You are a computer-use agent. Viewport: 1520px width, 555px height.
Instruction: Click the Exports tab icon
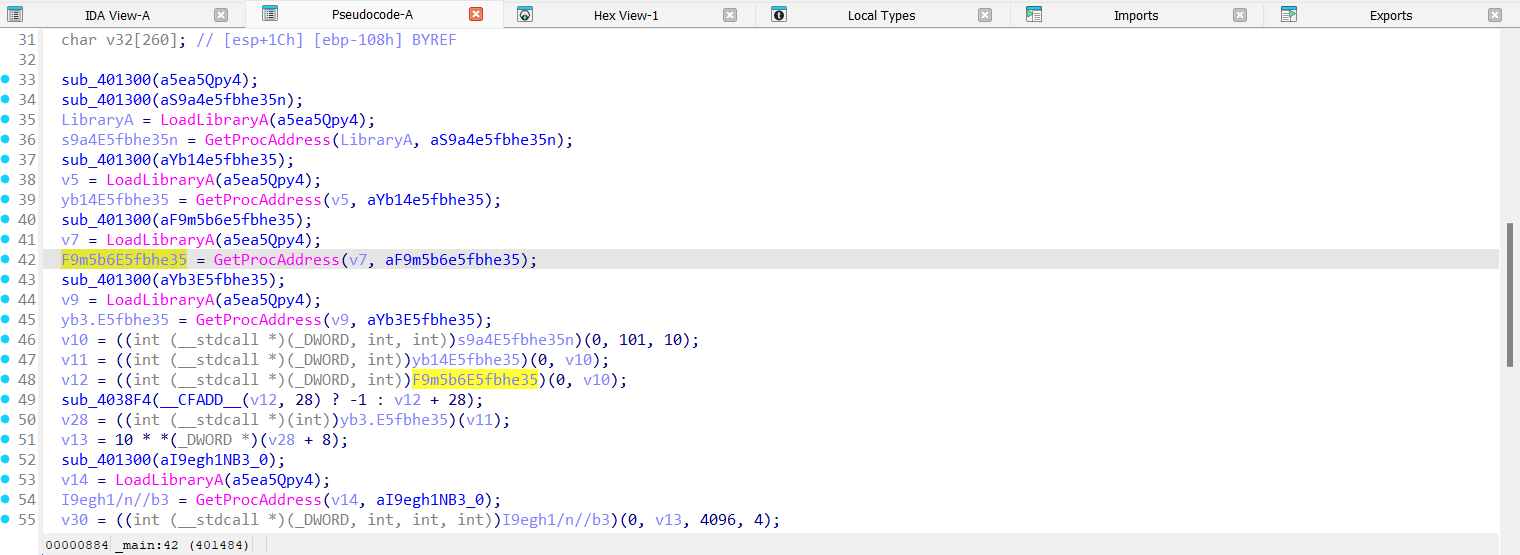pos(1289,15)
